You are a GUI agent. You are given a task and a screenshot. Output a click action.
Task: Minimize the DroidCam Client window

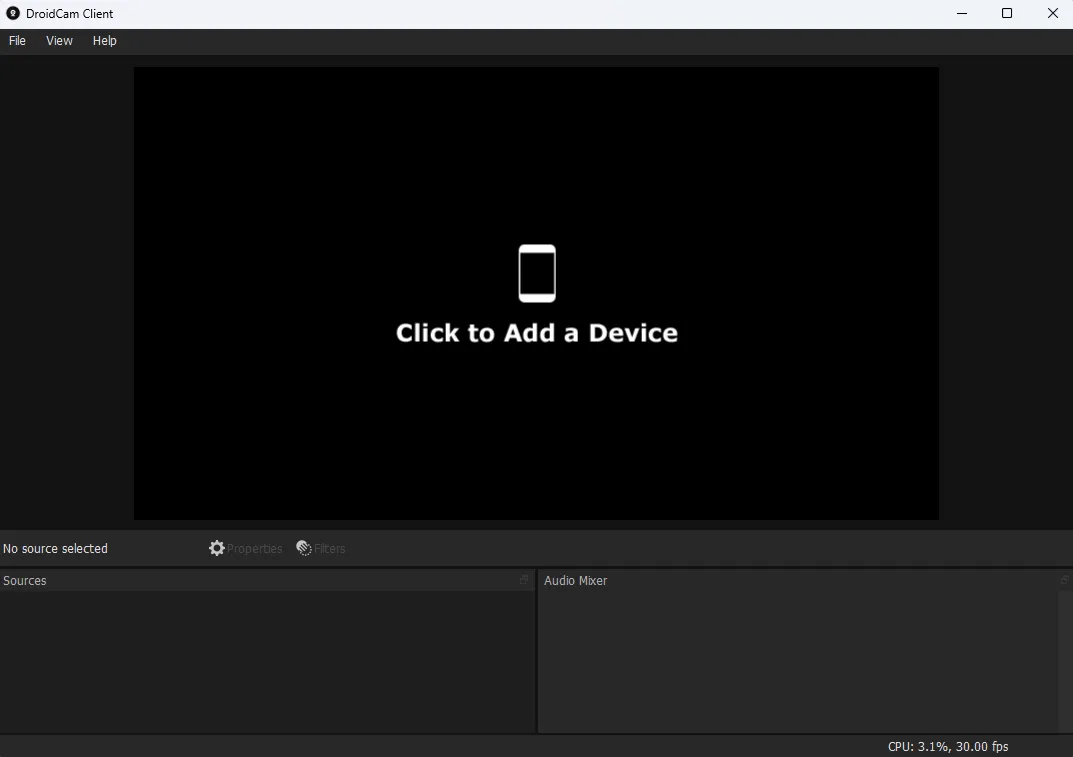click(962, 14)
